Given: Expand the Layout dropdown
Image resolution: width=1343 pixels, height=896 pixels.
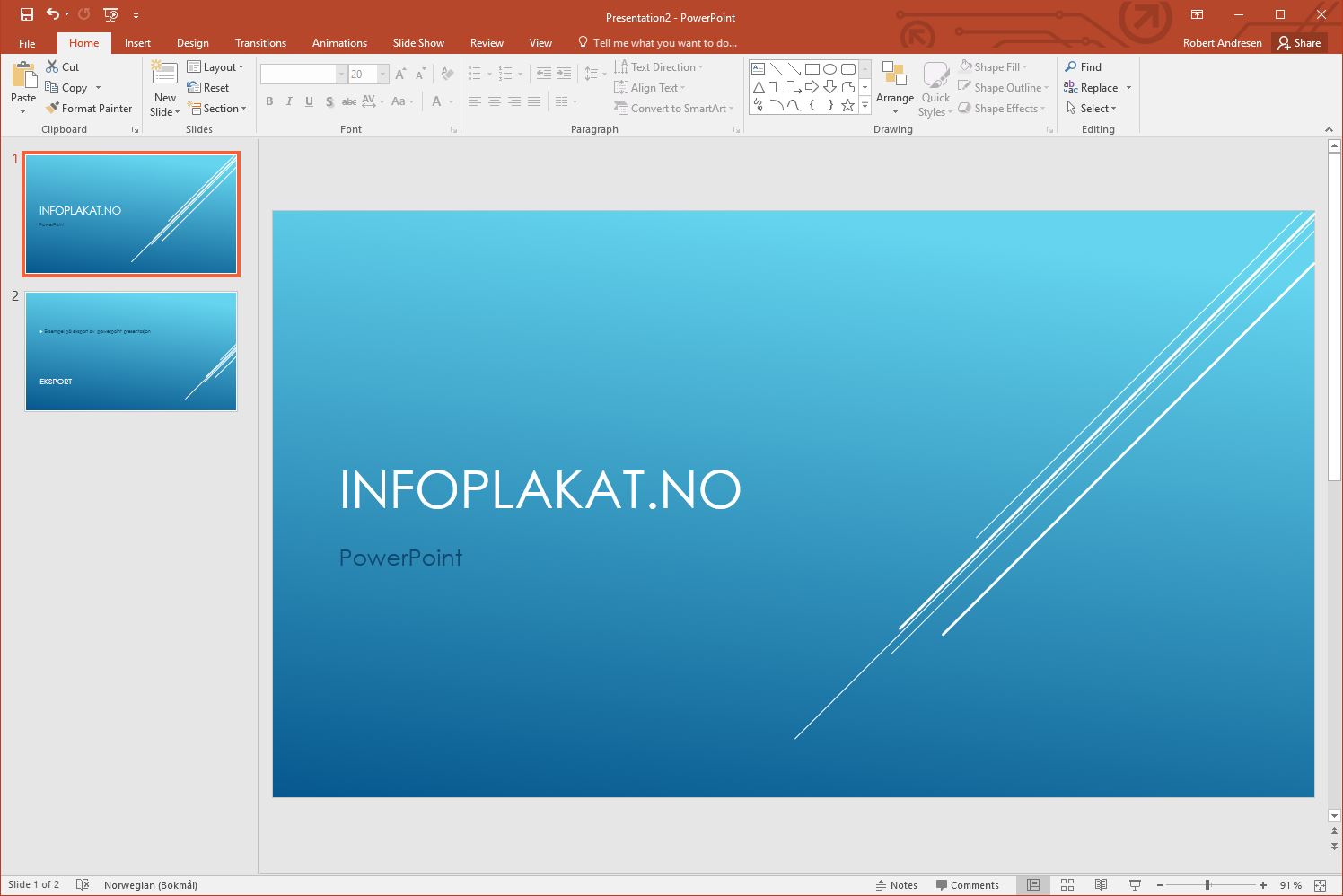Looking at the screenshot, I should 215,67.
